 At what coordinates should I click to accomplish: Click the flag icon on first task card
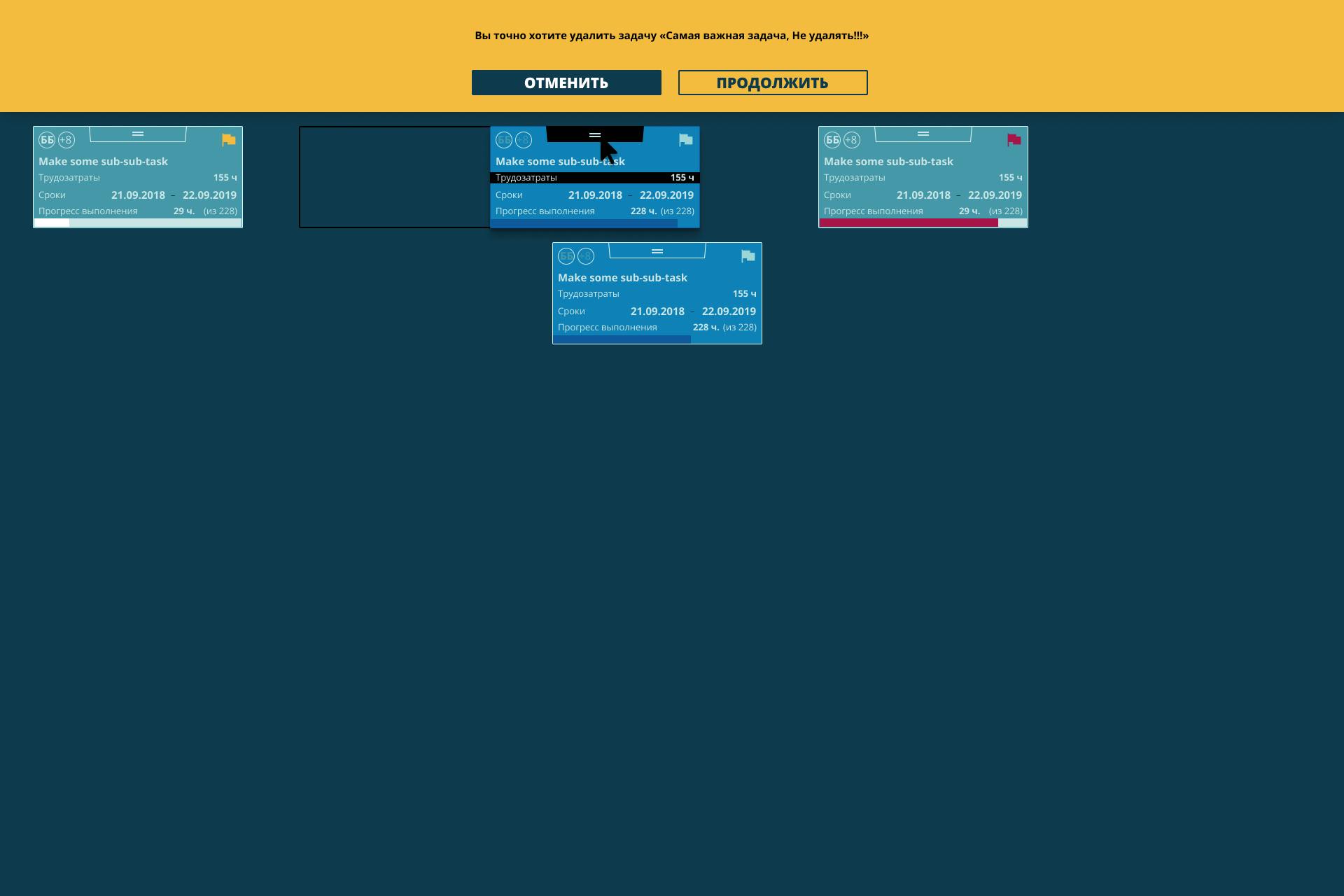coord(228,140)
